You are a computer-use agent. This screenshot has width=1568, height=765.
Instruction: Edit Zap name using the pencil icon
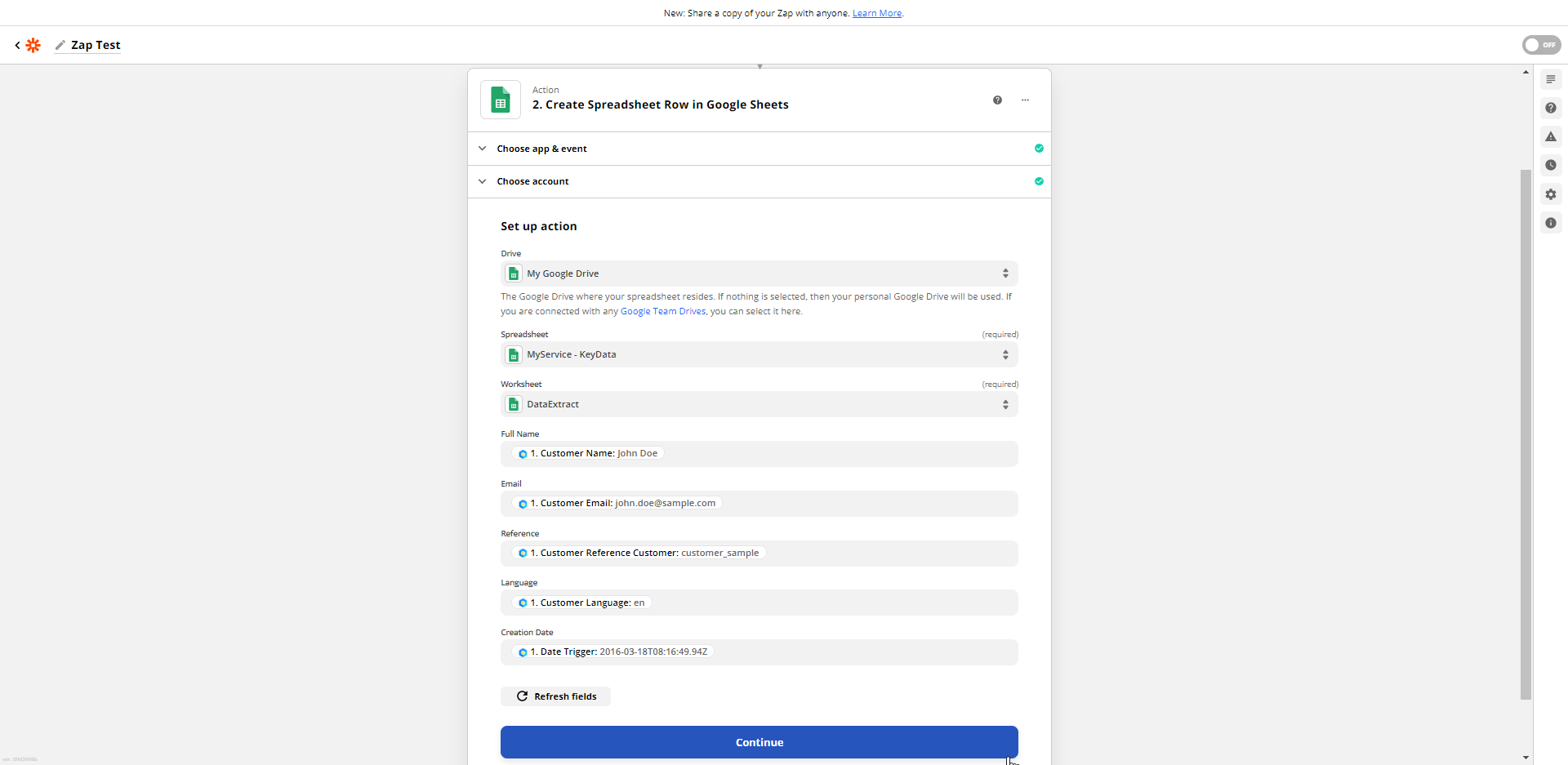click(60, 45)
